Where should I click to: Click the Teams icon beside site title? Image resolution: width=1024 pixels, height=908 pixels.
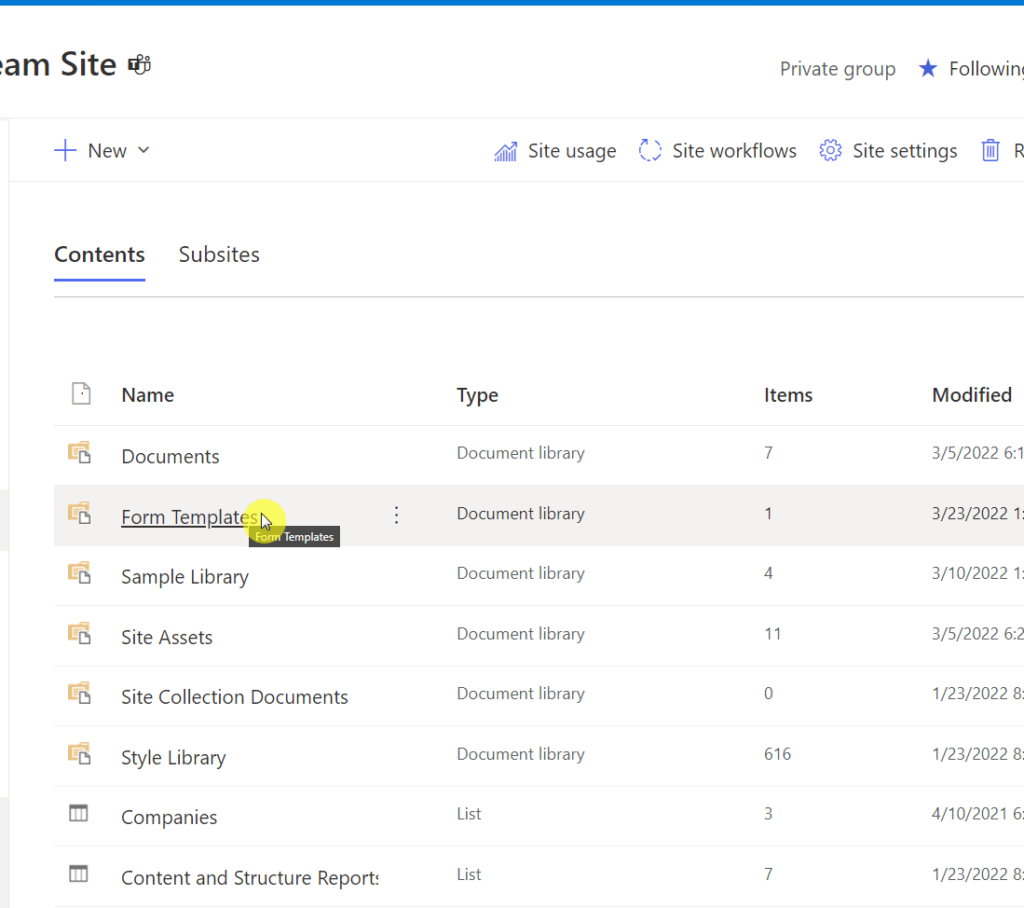tap(139, 65)
